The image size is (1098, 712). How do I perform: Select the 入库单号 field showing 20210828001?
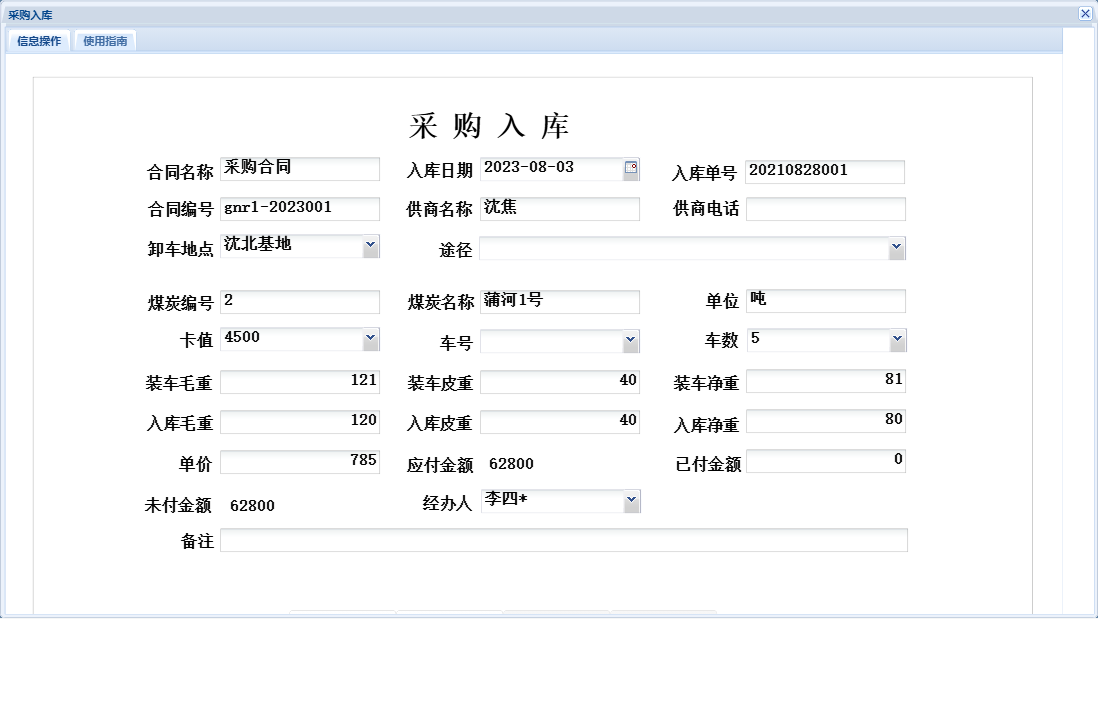[826, 171]
